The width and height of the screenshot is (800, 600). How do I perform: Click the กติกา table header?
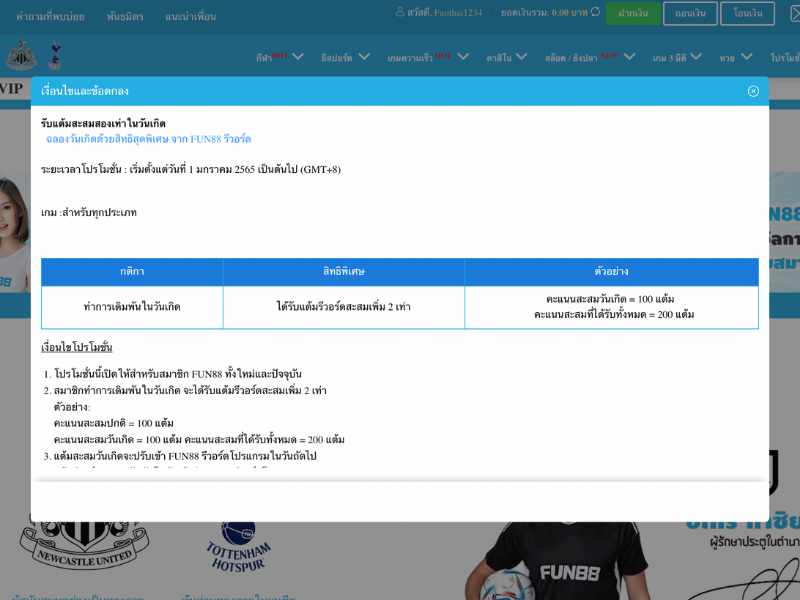click(x=132, y=271)
